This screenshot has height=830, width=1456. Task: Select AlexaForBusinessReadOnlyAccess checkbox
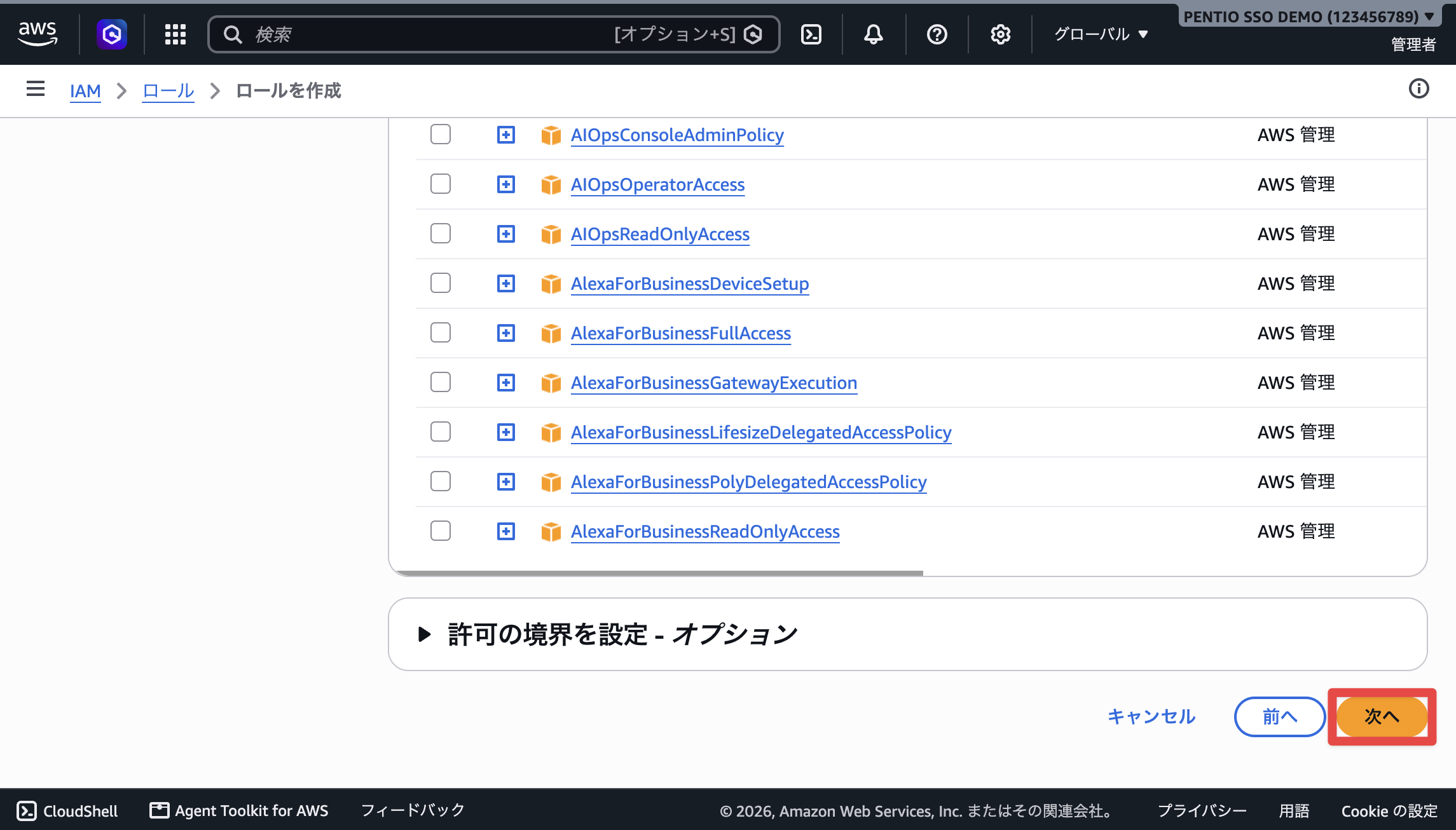pos(441,531)
